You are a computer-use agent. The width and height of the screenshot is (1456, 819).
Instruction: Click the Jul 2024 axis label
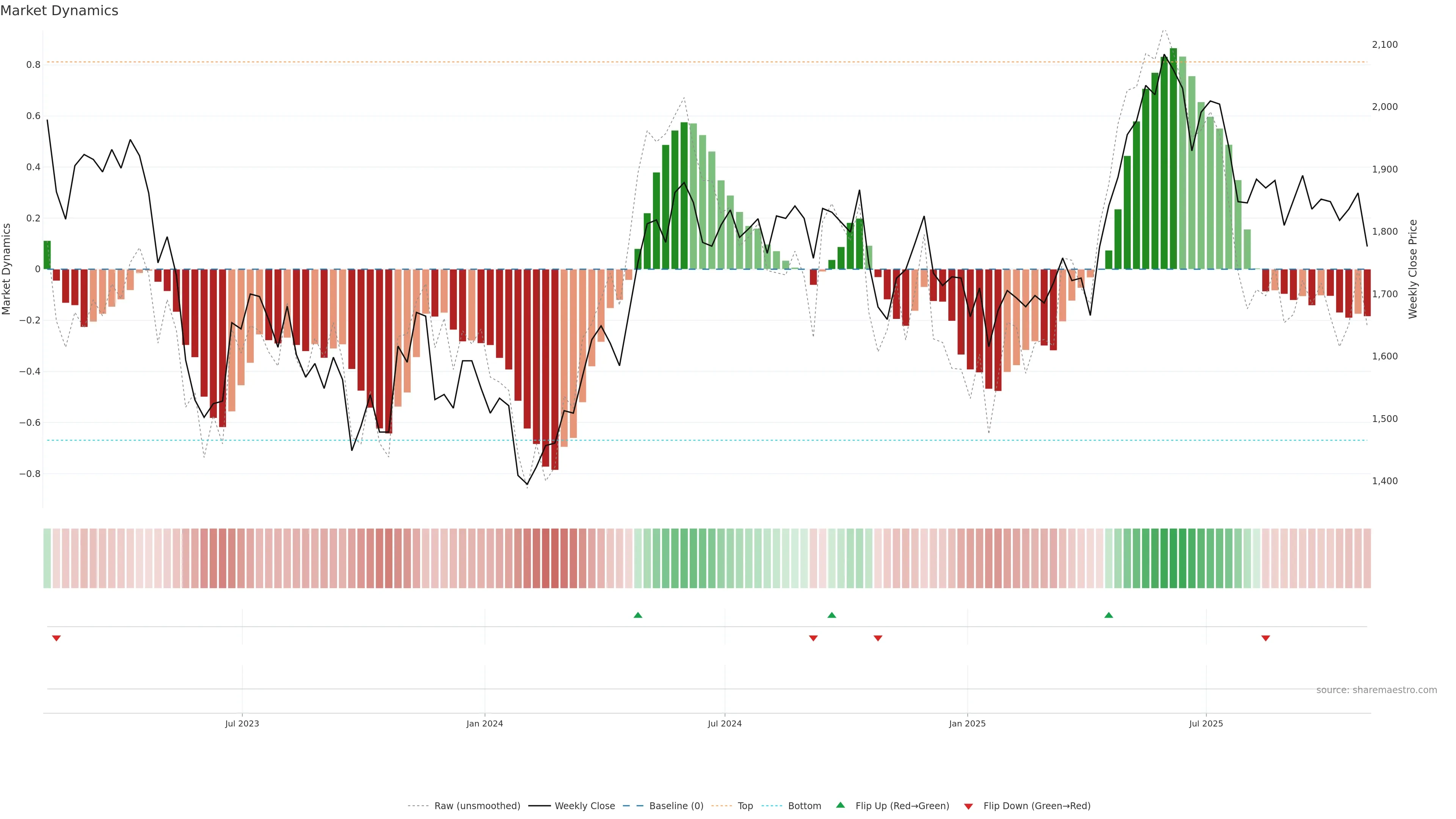pos(725,723)
